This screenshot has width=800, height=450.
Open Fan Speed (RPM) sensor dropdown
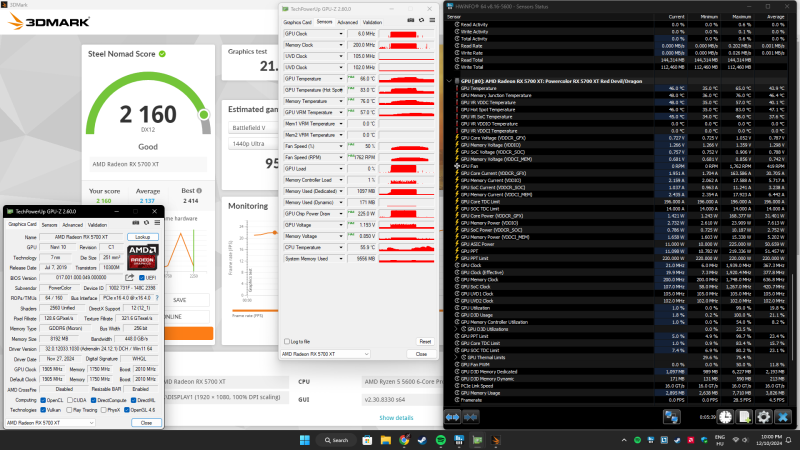[x=341, y=157]
